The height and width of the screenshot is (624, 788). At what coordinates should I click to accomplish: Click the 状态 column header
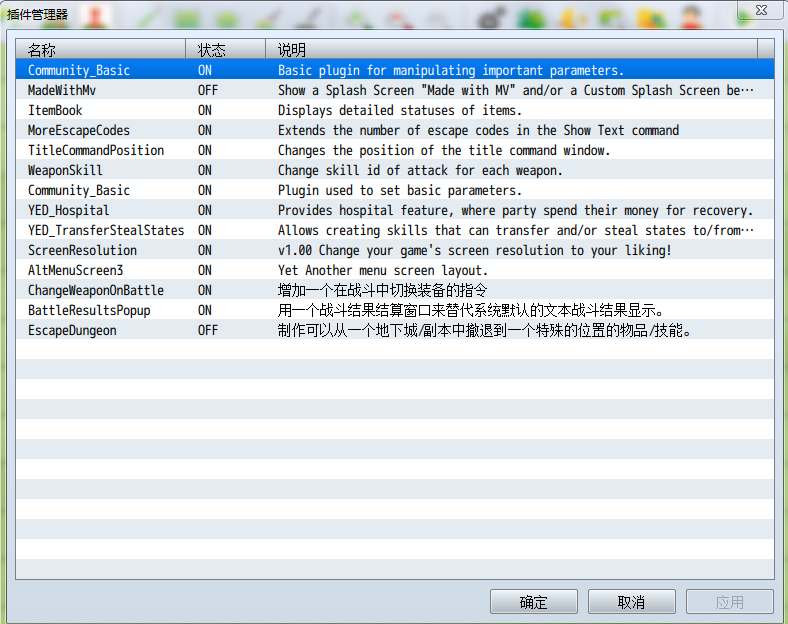[x=225, y=49]
